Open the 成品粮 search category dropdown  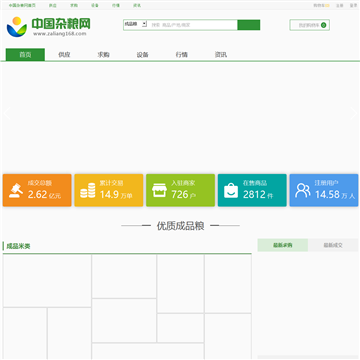pyautogui.click(x=135, y=24)
